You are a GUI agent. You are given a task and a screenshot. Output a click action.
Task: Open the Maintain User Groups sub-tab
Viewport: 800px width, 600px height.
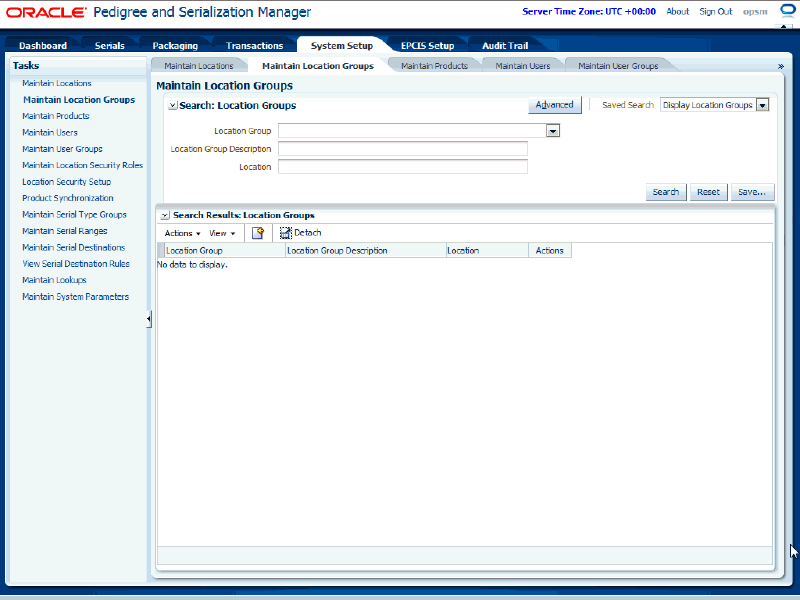(618, 66)
